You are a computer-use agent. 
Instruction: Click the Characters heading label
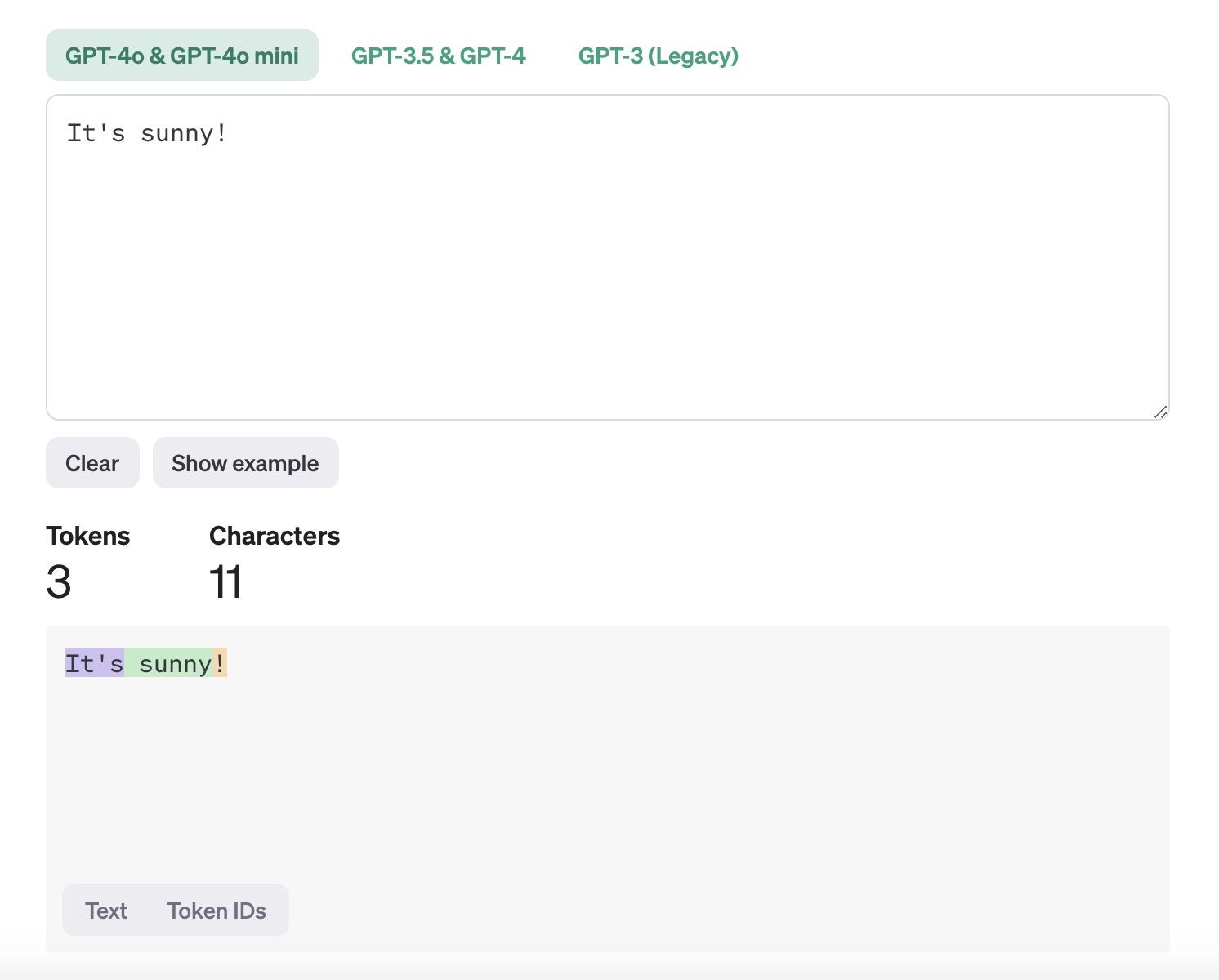pyautogui.click(x=275, y=536)
